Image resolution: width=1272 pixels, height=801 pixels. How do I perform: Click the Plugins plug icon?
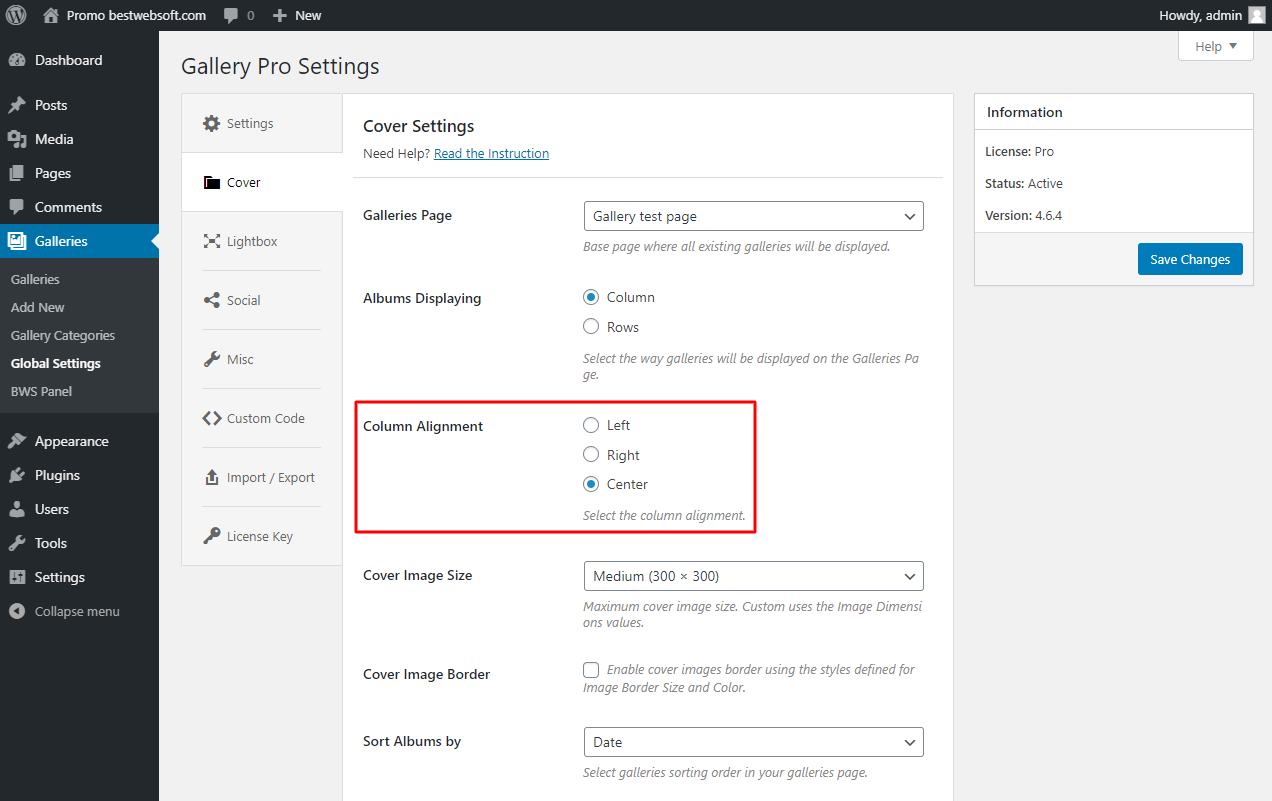[x=17, y=475]
